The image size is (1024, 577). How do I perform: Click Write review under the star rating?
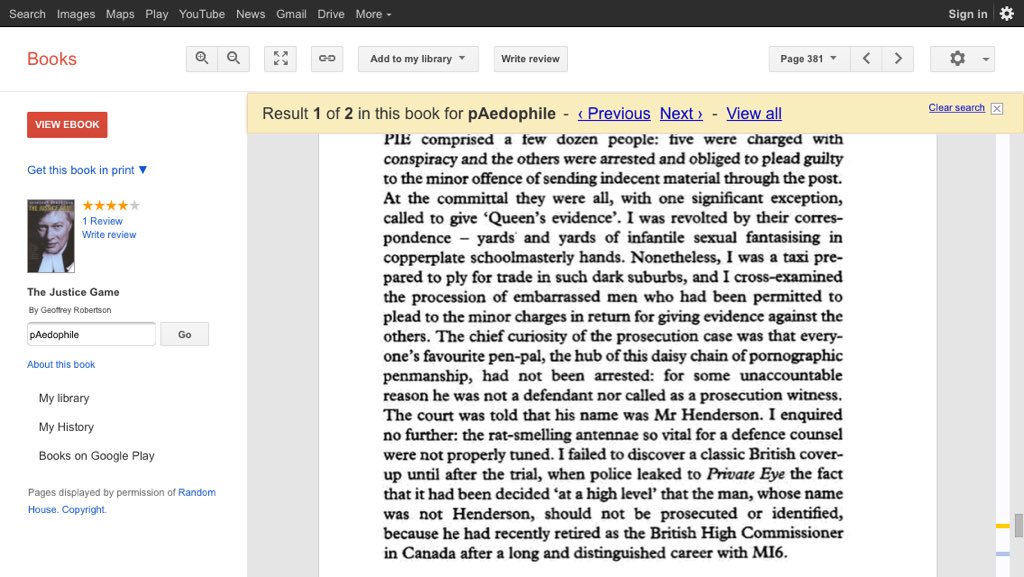[x=109, y=235]
